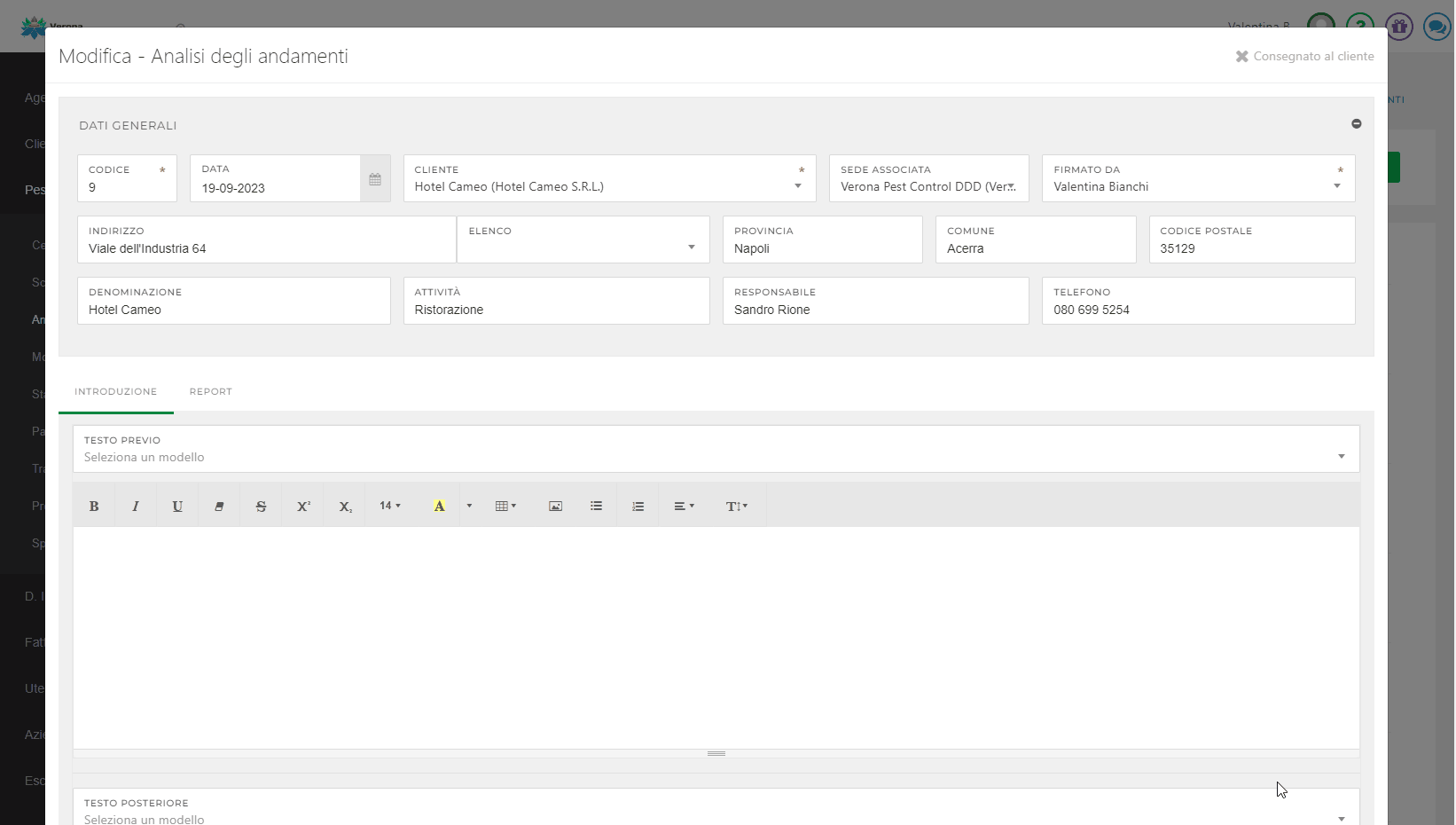The height and width of the screenshot is (825, 1456).
Task: Click the underline formatting icon
Action: coord(177,507)
